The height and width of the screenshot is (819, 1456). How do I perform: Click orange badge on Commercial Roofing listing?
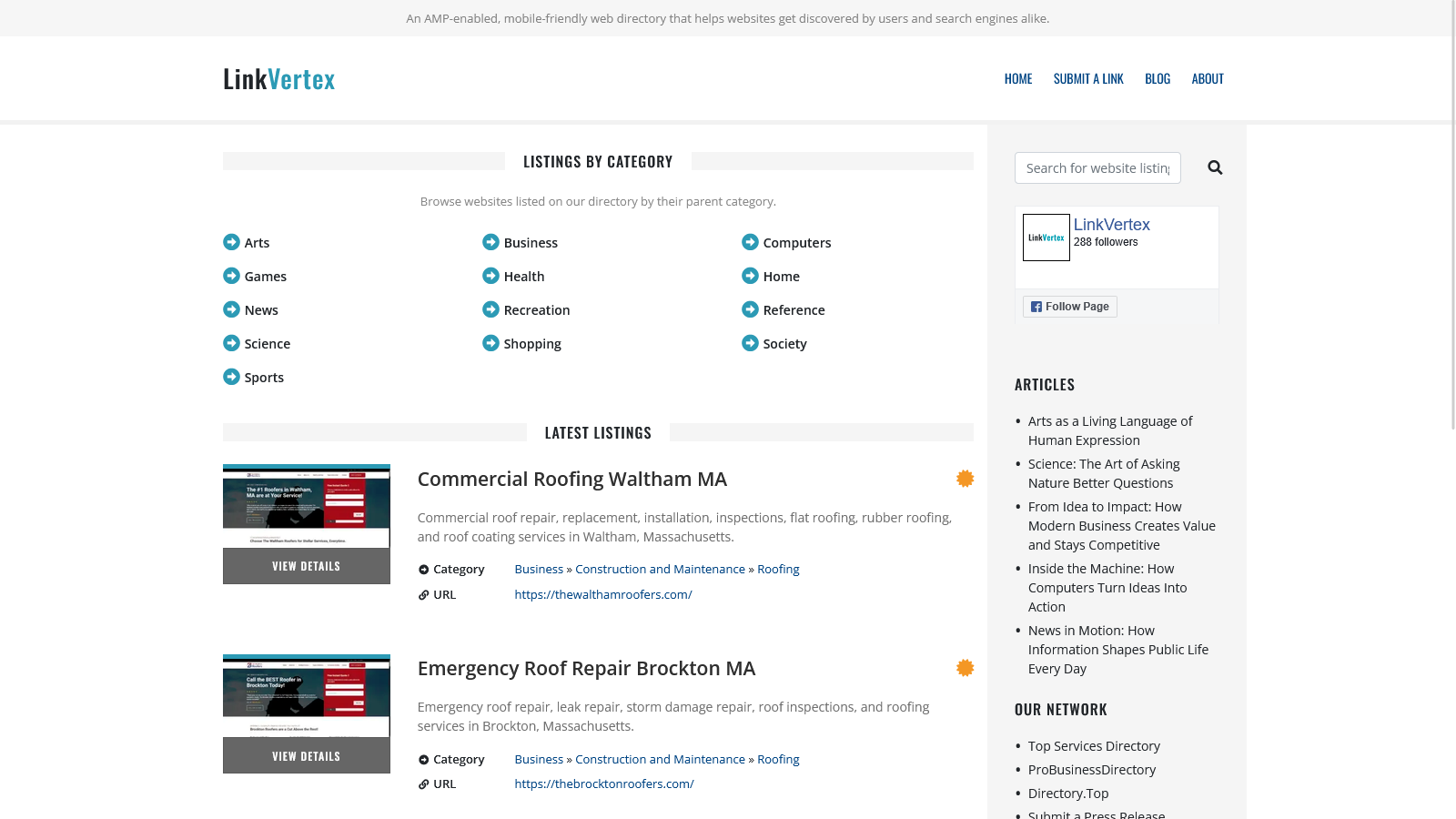pyautogui.click(x=966, y=479)
